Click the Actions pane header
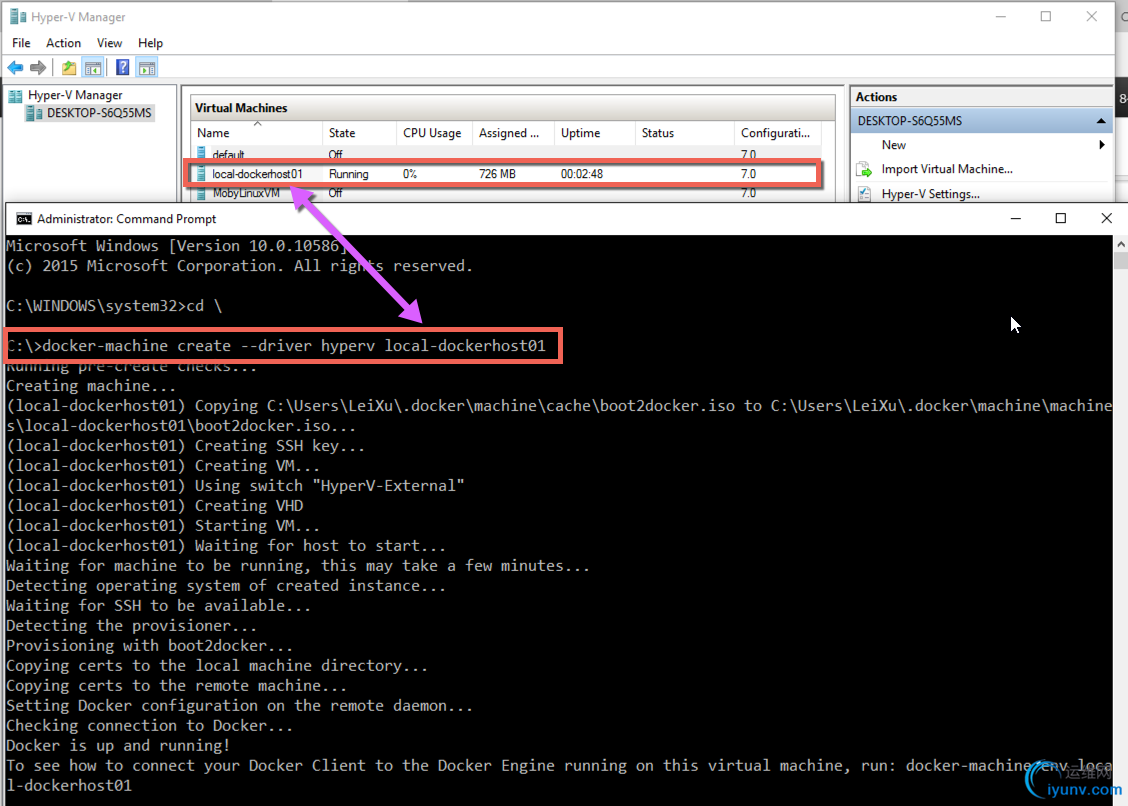The width and height of the screenshot is (1128, 806). pyautogui.click(x=981, y=97)
